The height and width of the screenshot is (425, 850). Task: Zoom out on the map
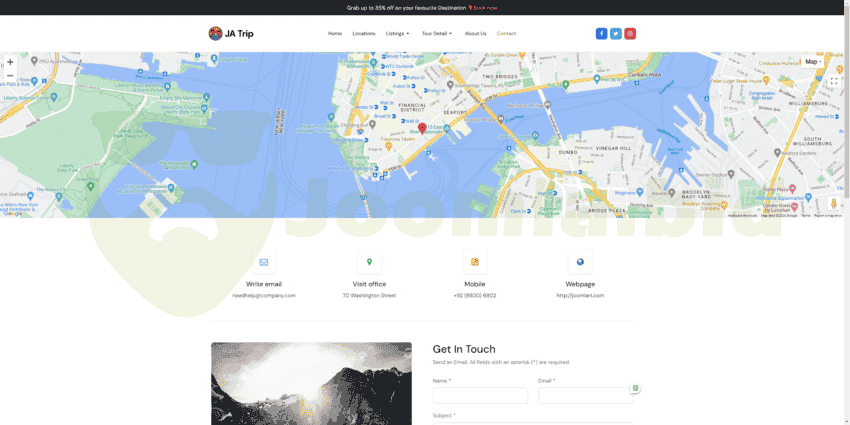point(10,75)
